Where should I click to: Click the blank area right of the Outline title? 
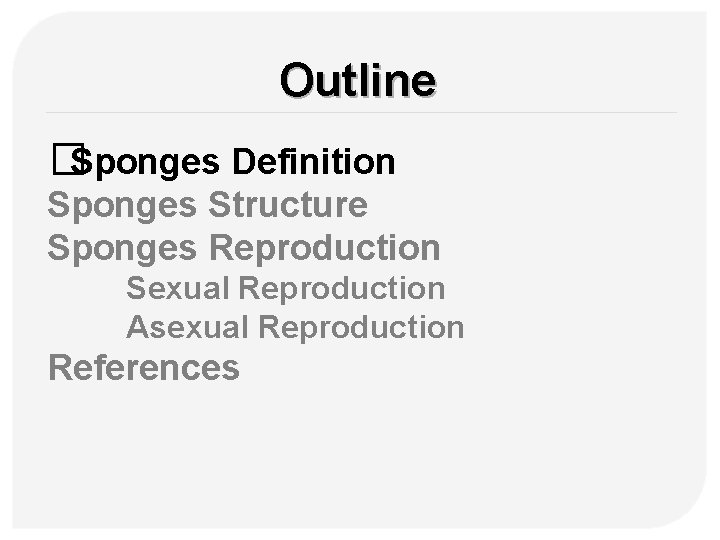point(570,80)
